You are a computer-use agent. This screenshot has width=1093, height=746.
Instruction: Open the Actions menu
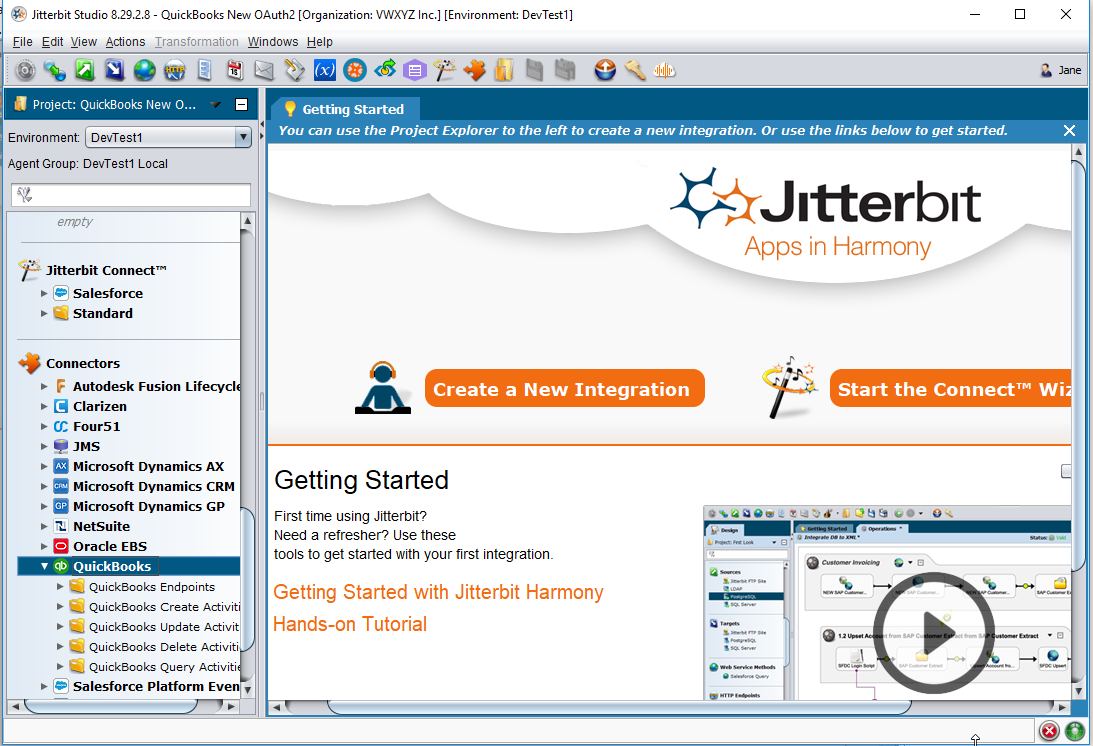[125, 42]
